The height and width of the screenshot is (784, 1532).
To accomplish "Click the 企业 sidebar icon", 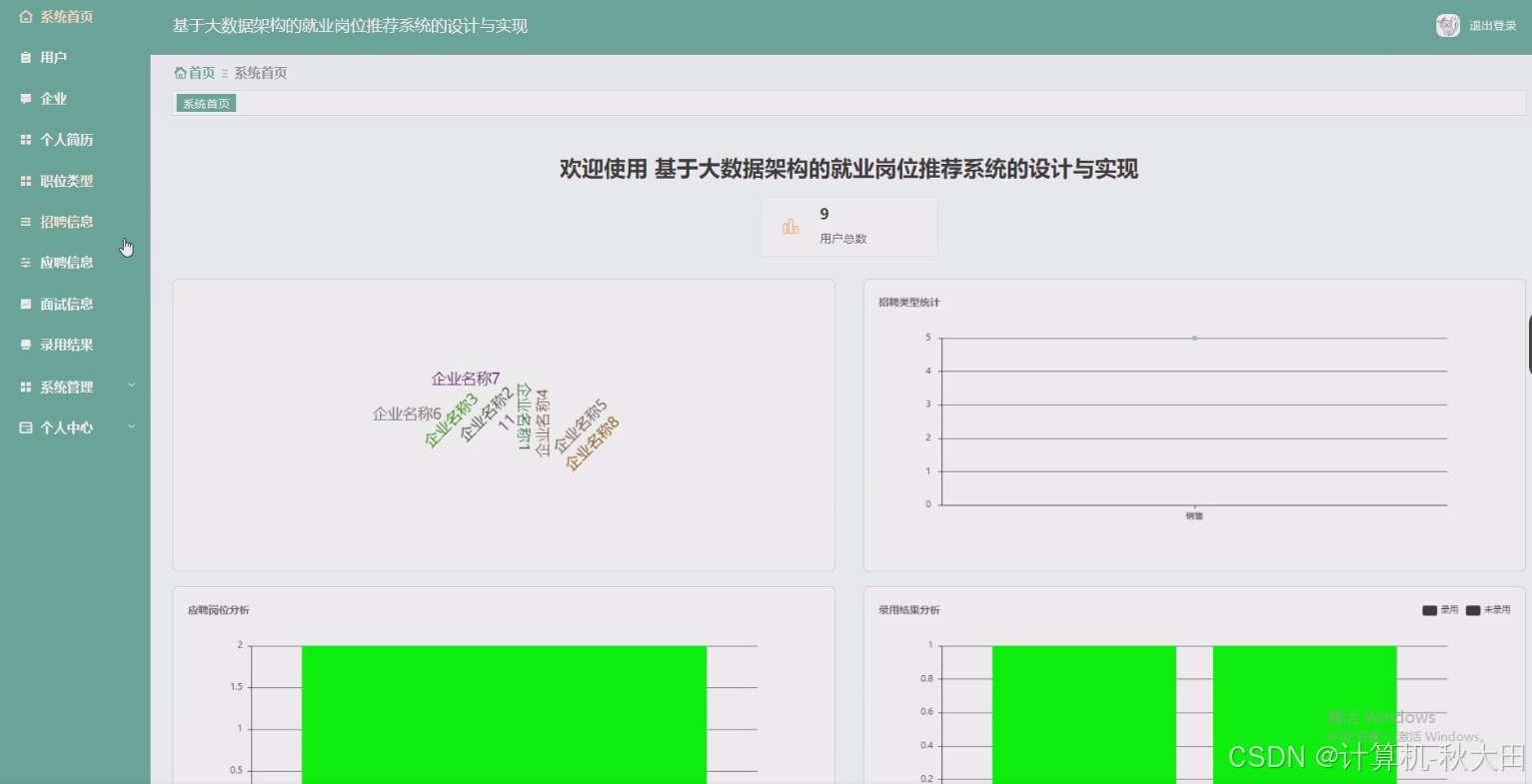I will [x=26, y=99].
